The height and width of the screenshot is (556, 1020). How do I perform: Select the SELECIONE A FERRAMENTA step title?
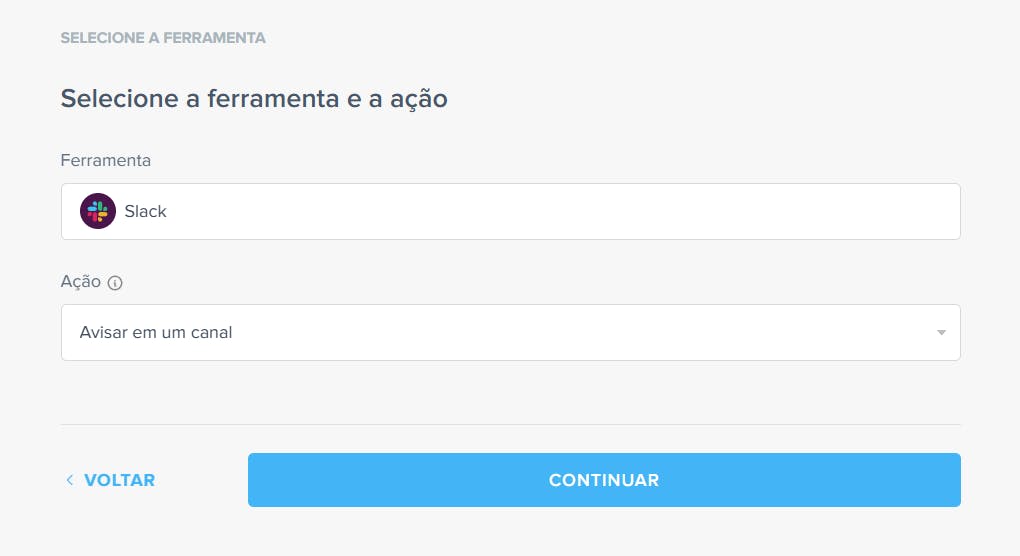pos(163,38)
